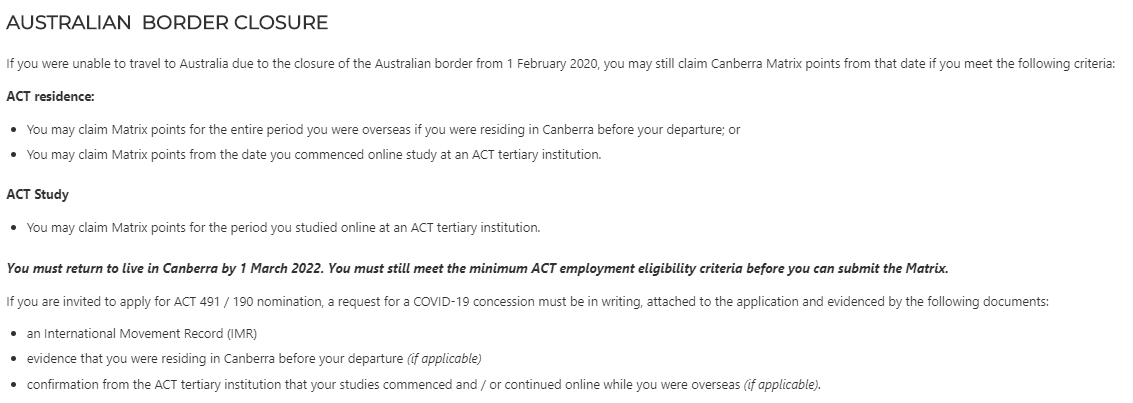The image size is (1133, 403).
Task: Click "(if applicable)" after "while you were overseas"
Action: click(x=782, y=384)
